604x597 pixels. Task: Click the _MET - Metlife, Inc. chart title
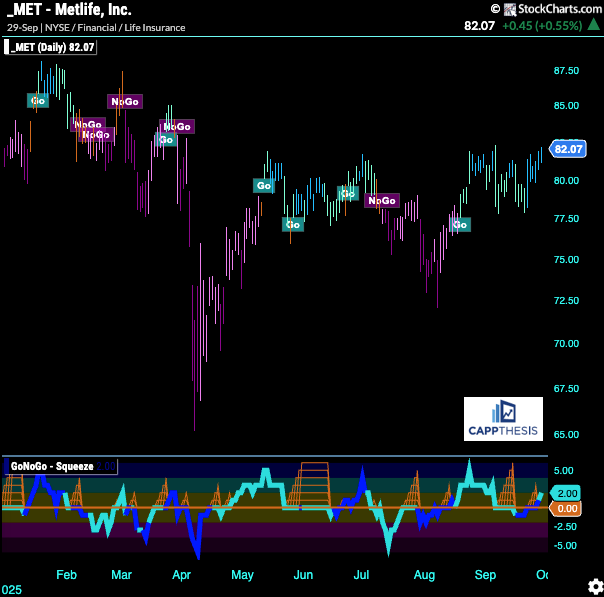(69, 10)
